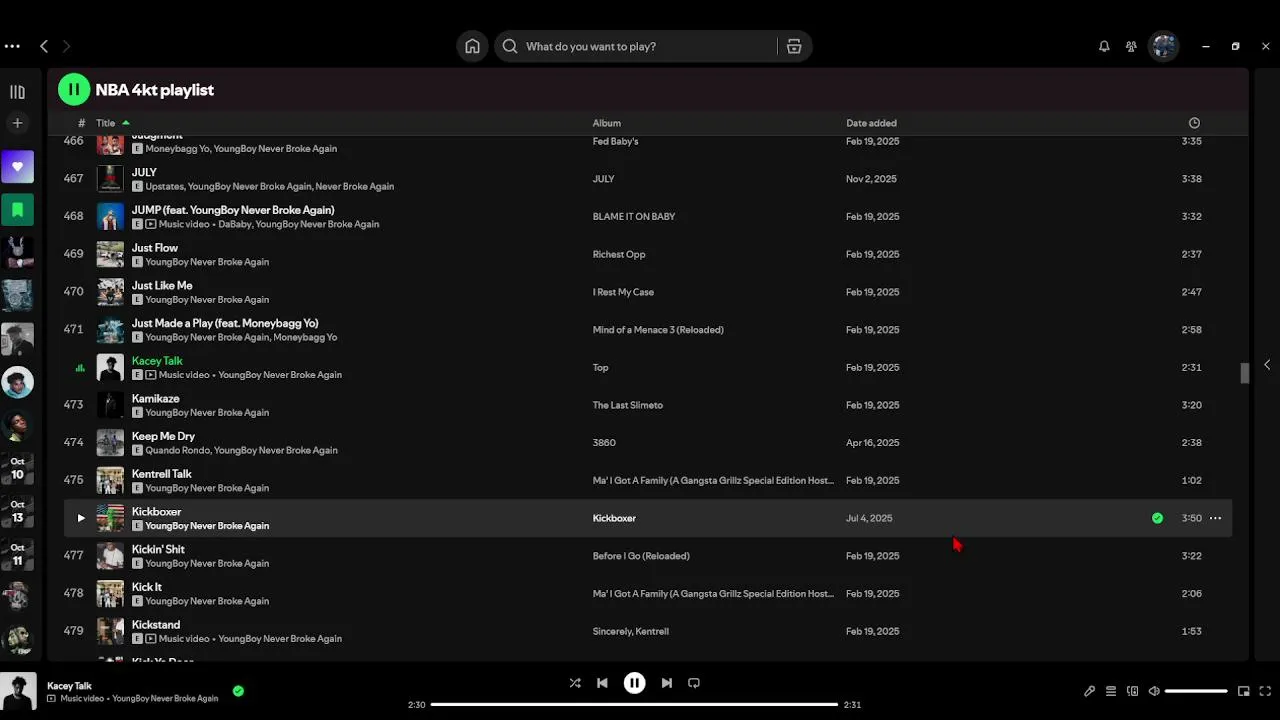Sort by the # column header
1280x720 pixels.
(x=82, y=123)
